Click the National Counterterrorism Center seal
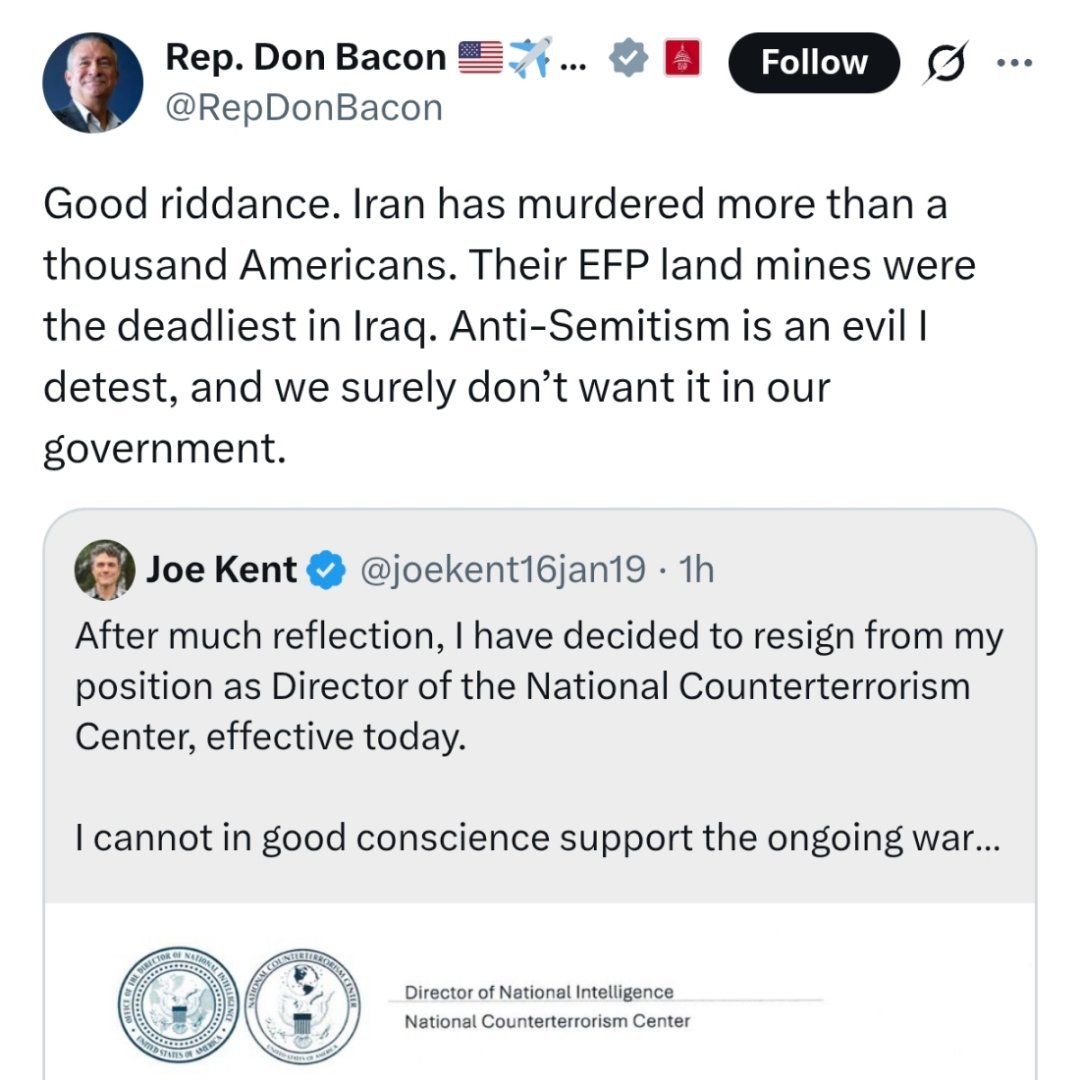The height and width of the screenshot is (1080, 1080). 305,1003
